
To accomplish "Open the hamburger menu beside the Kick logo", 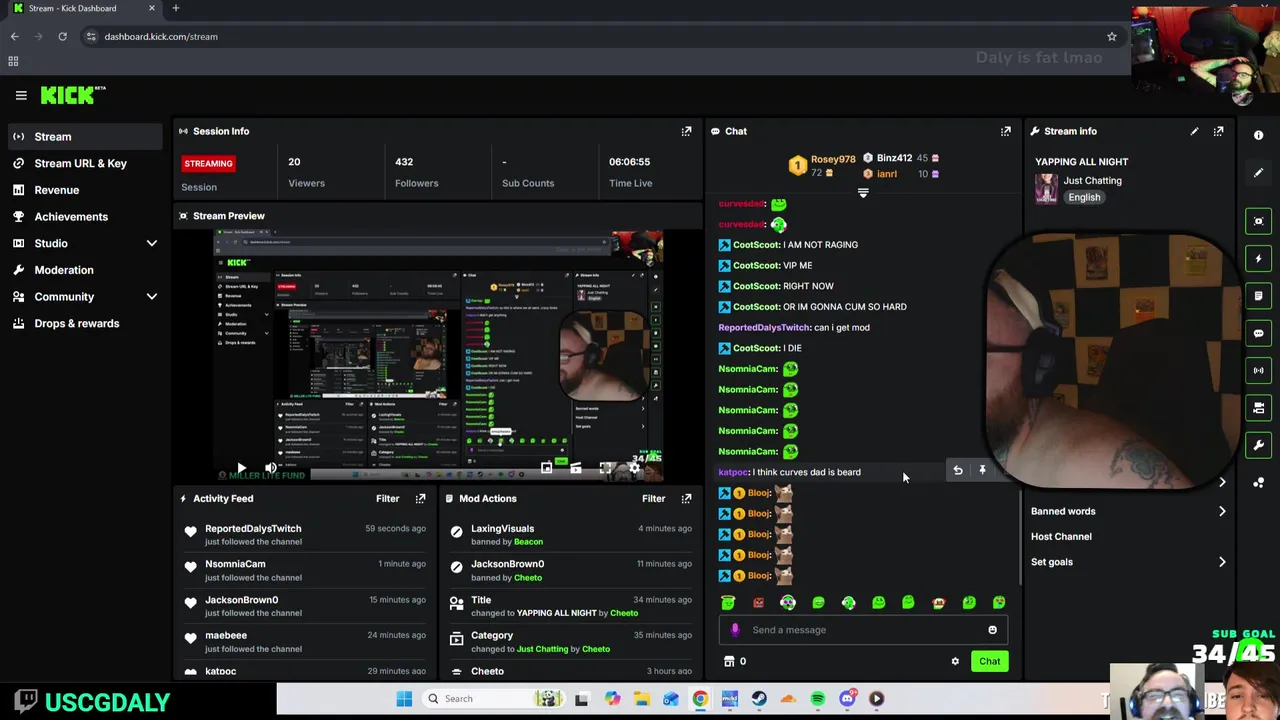I will [21, 95].
